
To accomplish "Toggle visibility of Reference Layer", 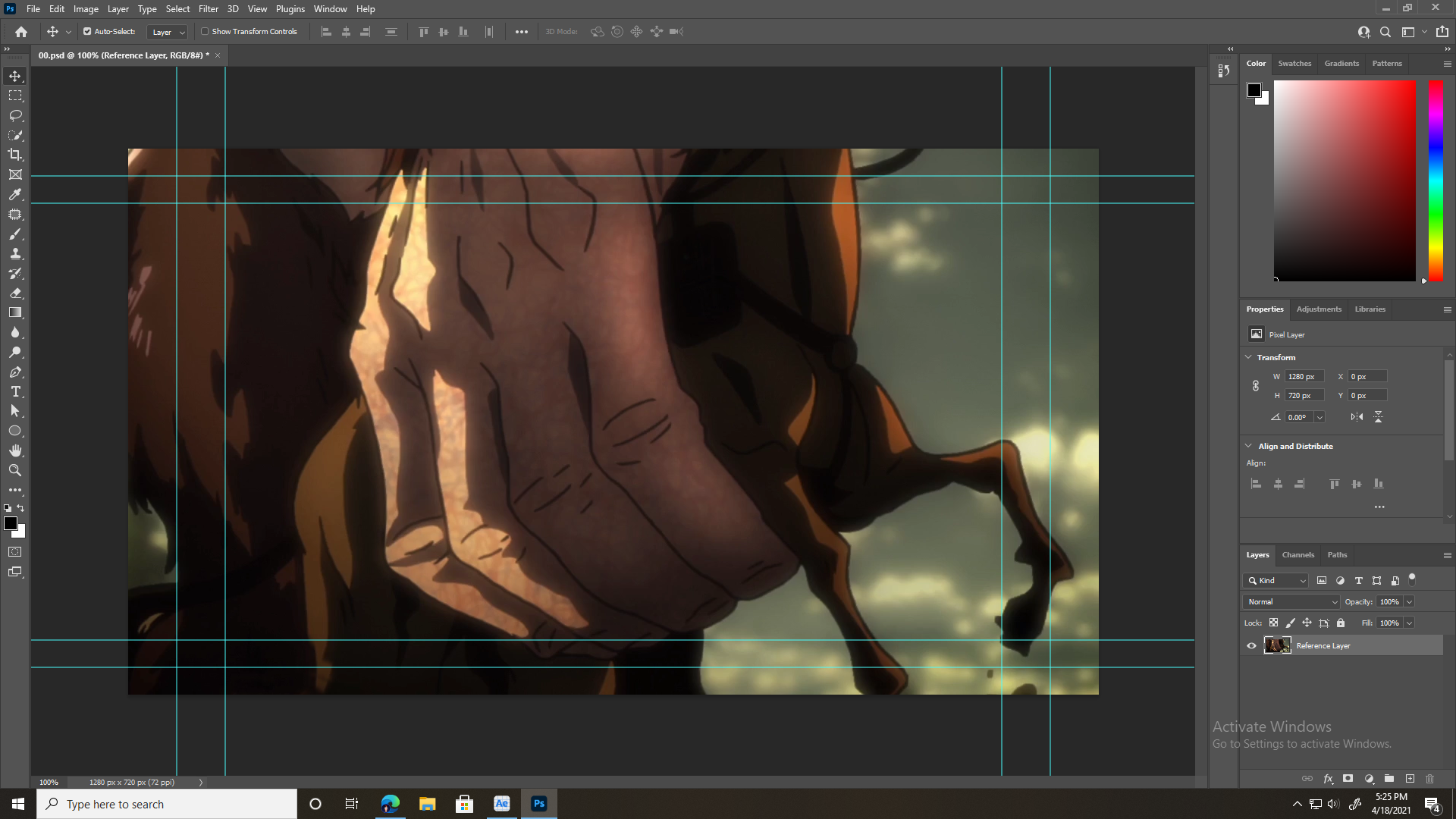I will point(1251,645).
